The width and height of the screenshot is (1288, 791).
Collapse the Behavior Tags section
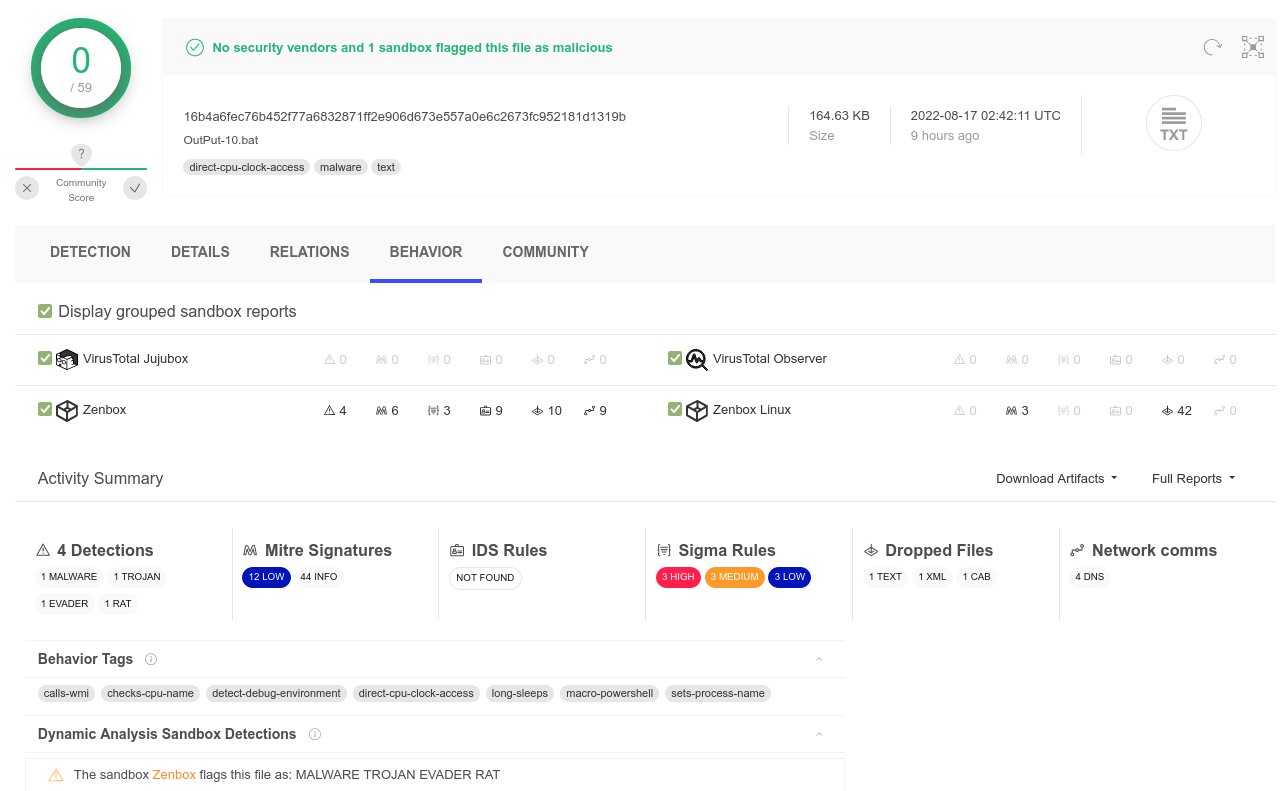(x=819, y=659)
